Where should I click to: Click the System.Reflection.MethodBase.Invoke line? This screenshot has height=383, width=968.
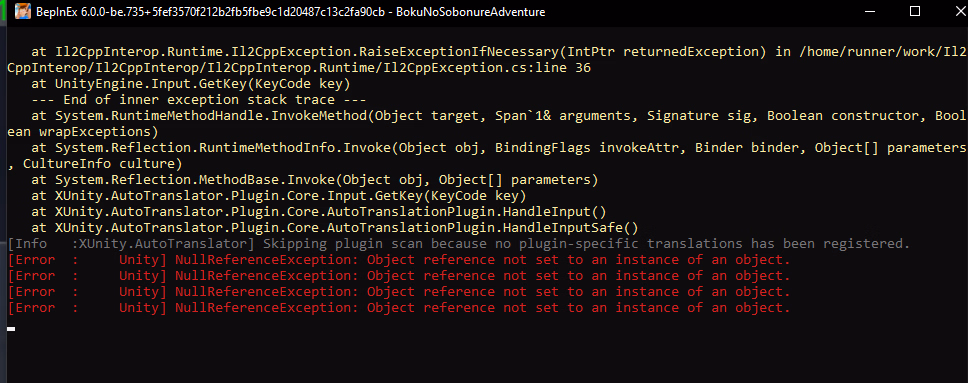pos(315,180)
